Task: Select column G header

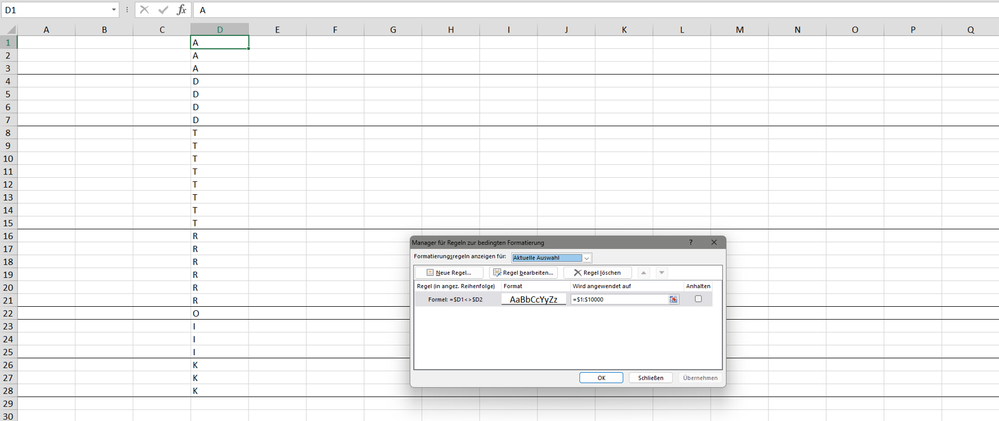Action: coord(392,29)
